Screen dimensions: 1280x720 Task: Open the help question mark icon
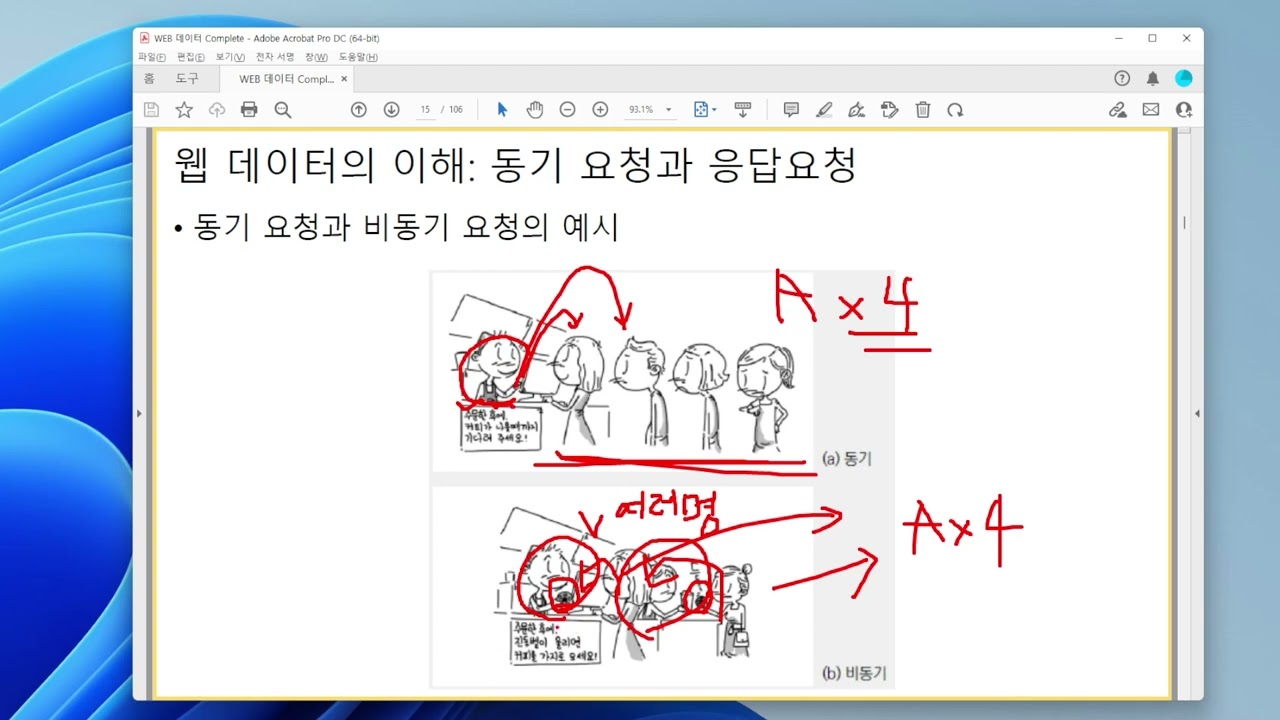point(1122,78)
